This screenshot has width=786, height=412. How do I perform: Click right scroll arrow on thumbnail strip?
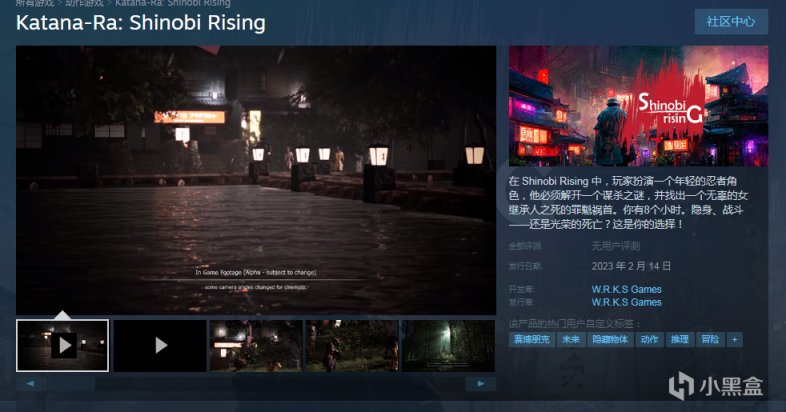coord(481,383)
